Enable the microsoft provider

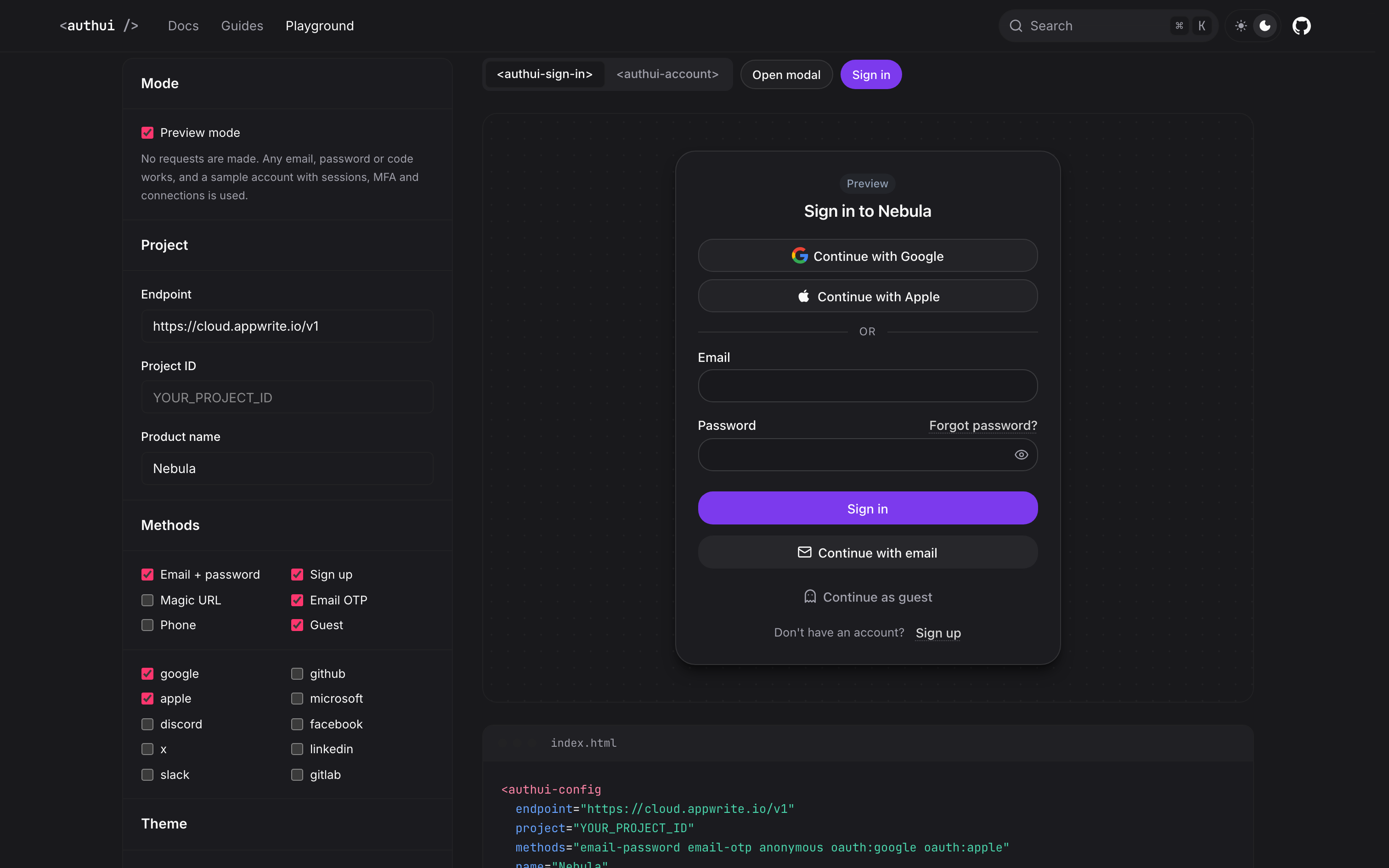[297, 699]
